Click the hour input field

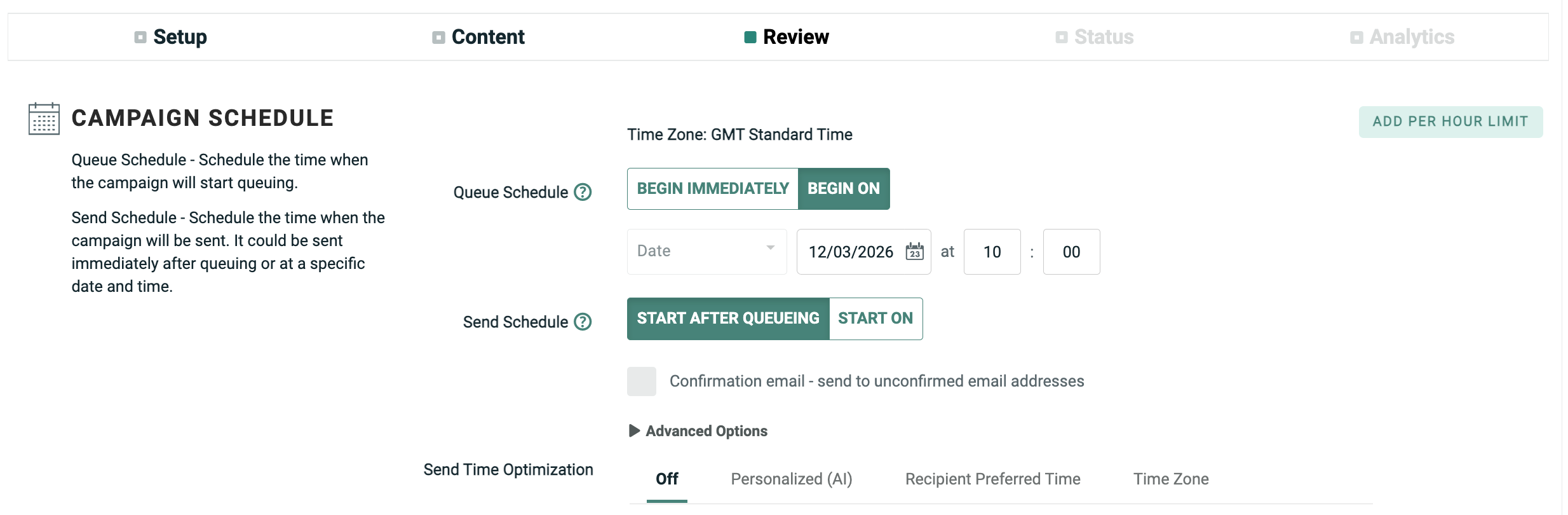(x=992, y=252)
